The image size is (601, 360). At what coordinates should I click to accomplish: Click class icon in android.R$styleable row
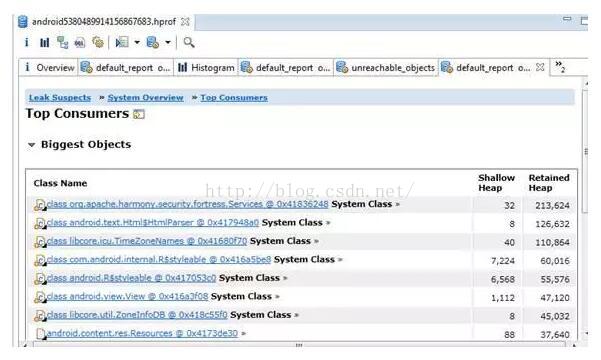(x=40, y=278)
